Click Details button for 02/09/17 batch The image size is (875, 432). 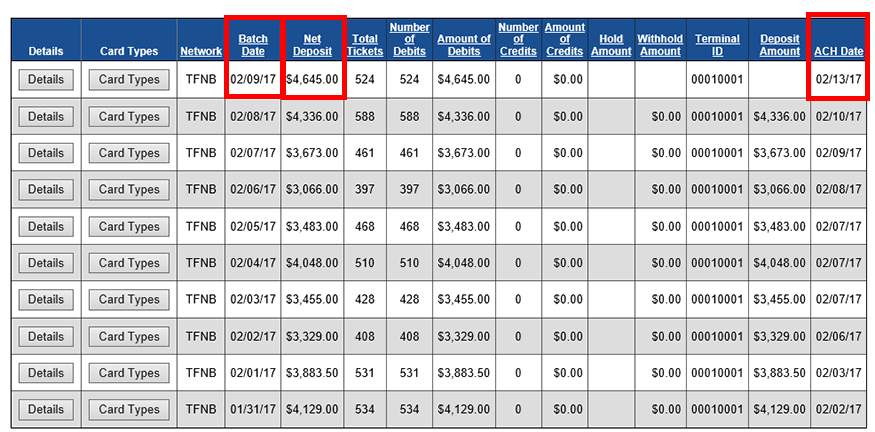pyautogui.click(x=45, y=80)
